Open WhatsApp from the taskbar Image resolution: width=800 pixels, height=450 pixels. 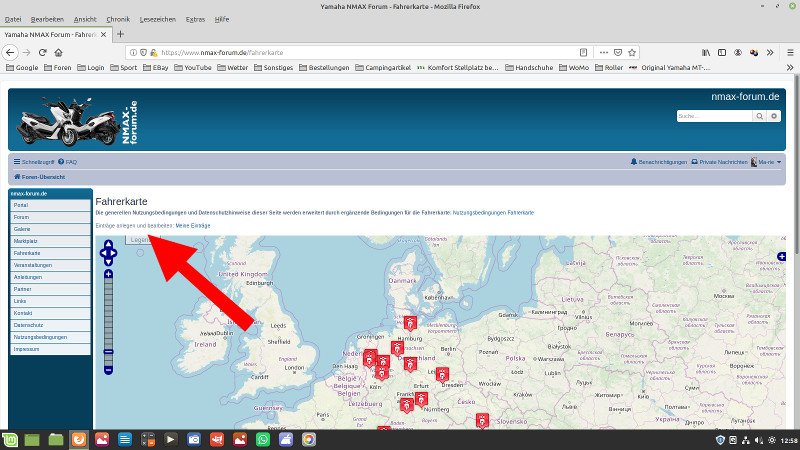263,439
